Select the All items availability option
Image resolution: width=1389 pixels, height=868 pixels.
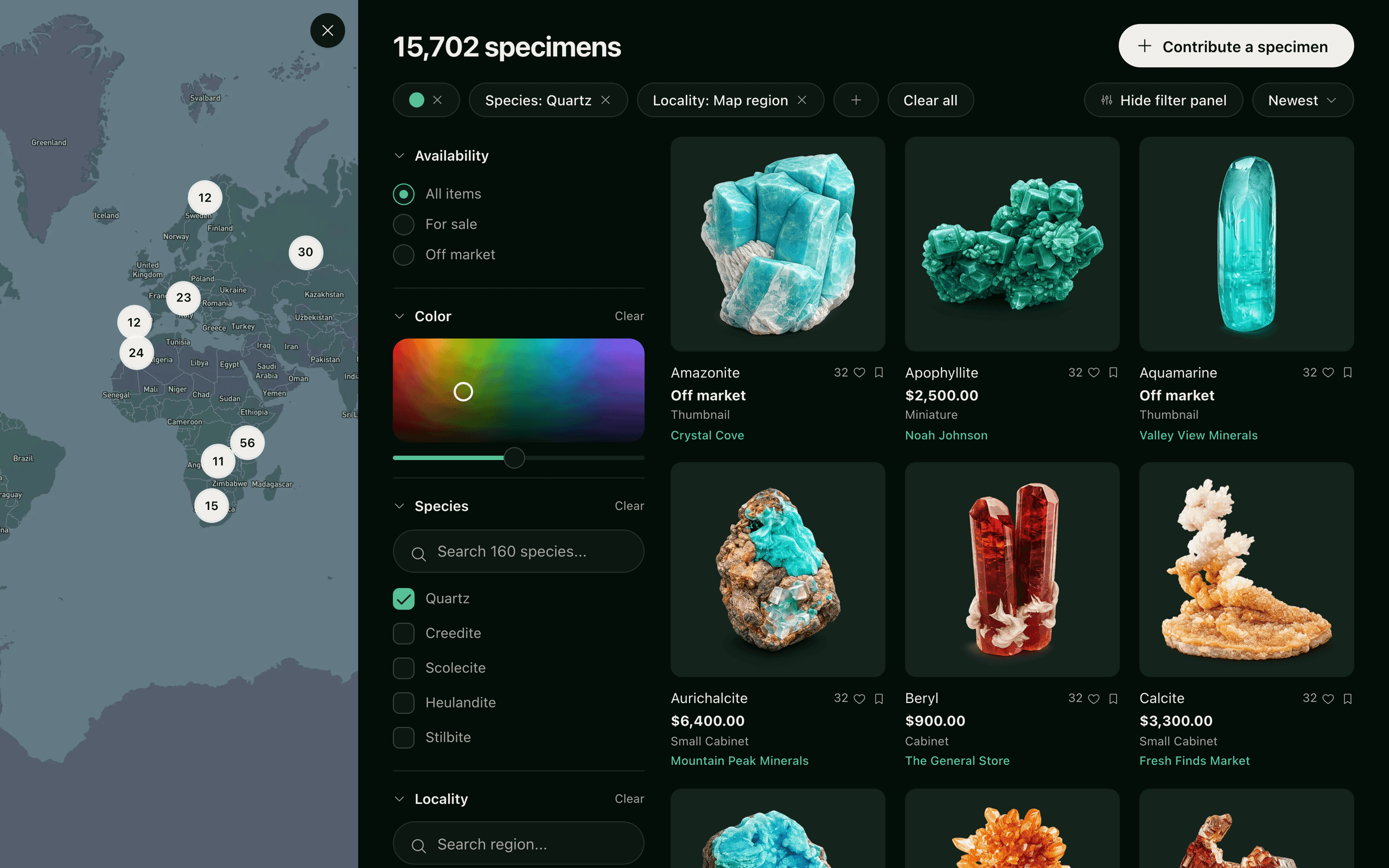pyautogui.click(x=404, y=194)
